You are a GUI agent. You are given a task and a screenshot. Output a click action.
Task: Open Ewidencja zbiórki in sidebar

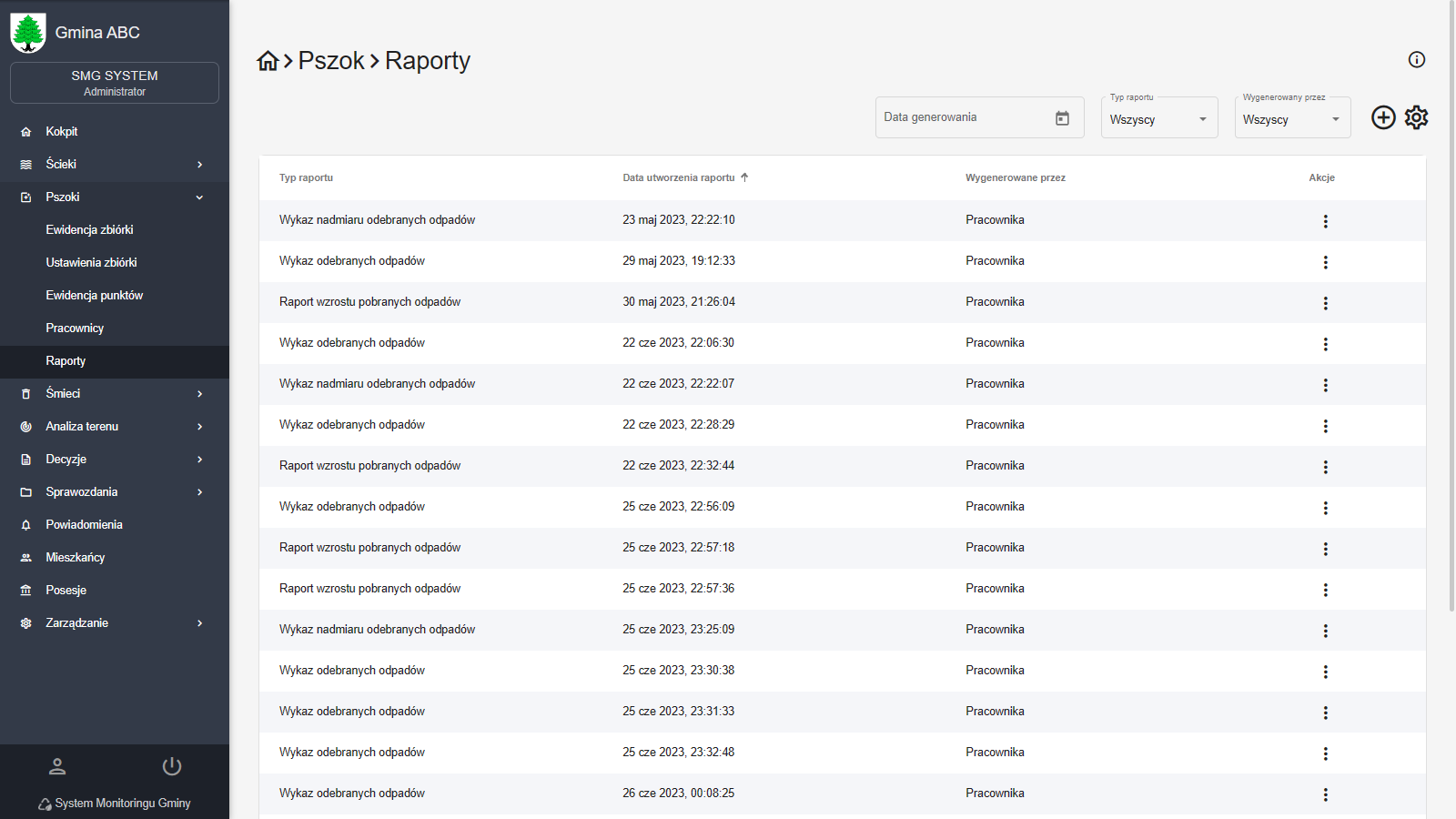point(89,230)
